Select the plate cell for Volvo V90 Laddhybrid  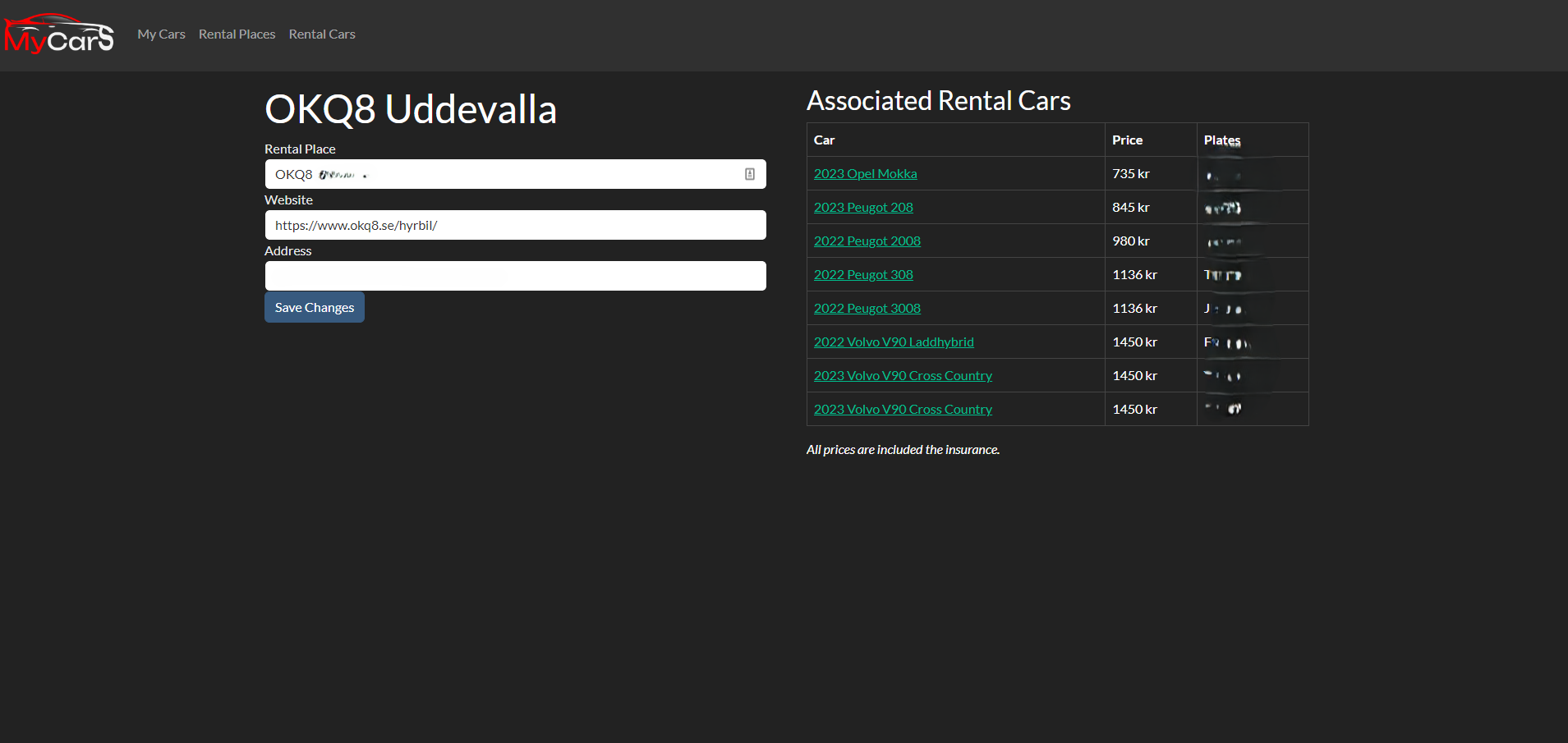pos(1253,342)
